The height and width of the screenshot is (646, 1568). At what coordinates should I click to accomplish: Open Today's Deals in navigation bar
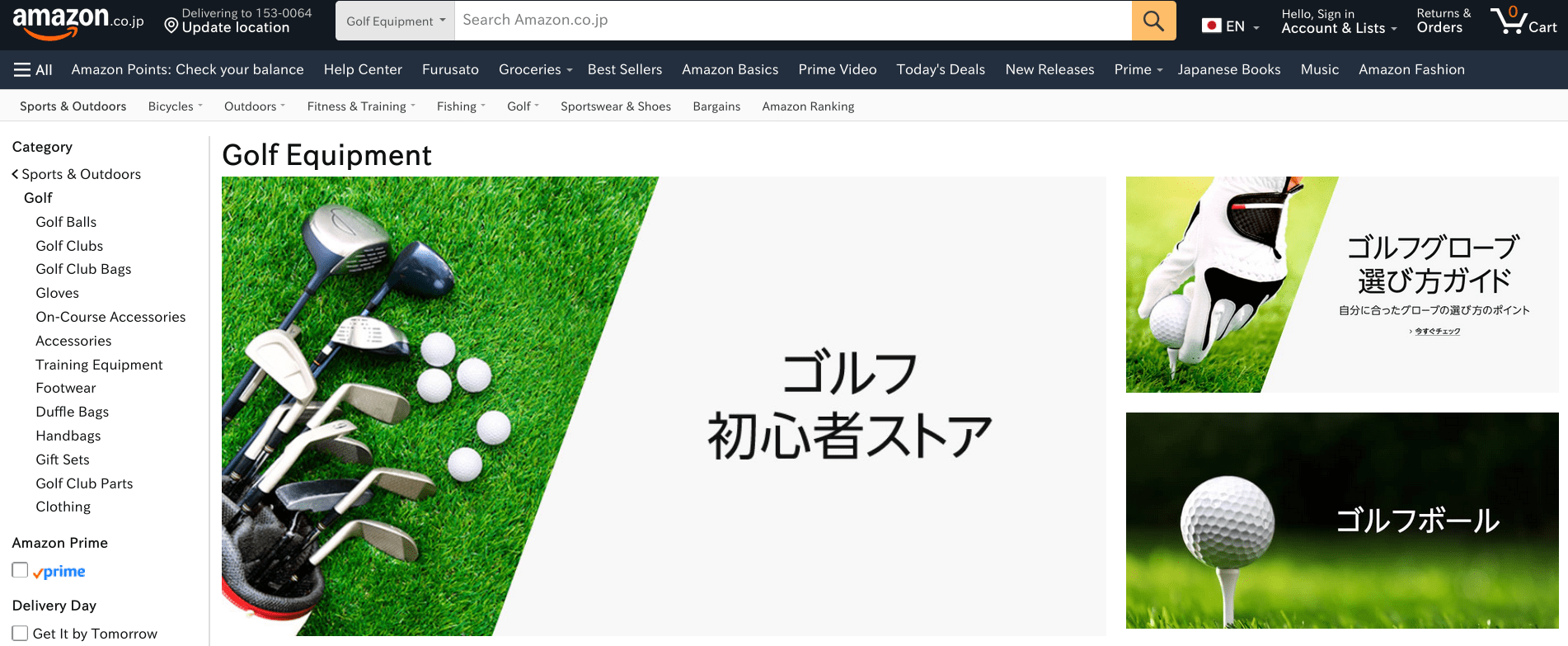(940, 70)
